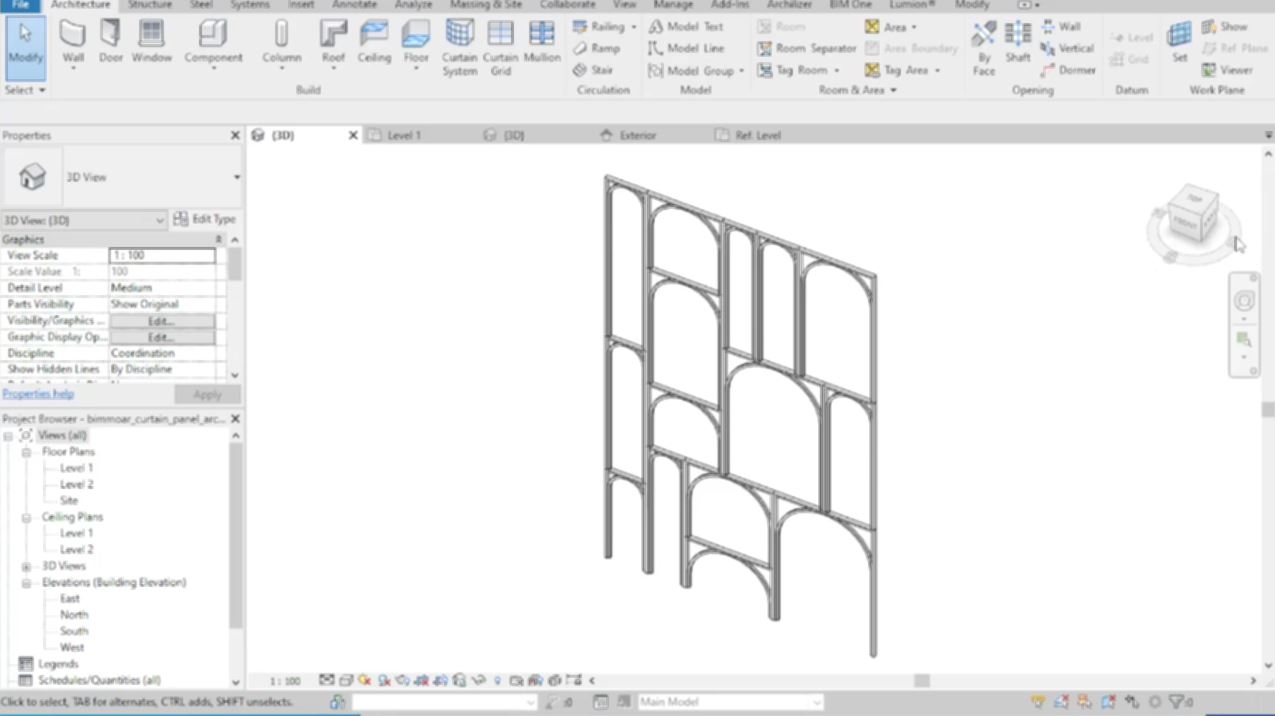Click the ViewCube navigation widget

pyautogui.click(x=1193, y=213)
